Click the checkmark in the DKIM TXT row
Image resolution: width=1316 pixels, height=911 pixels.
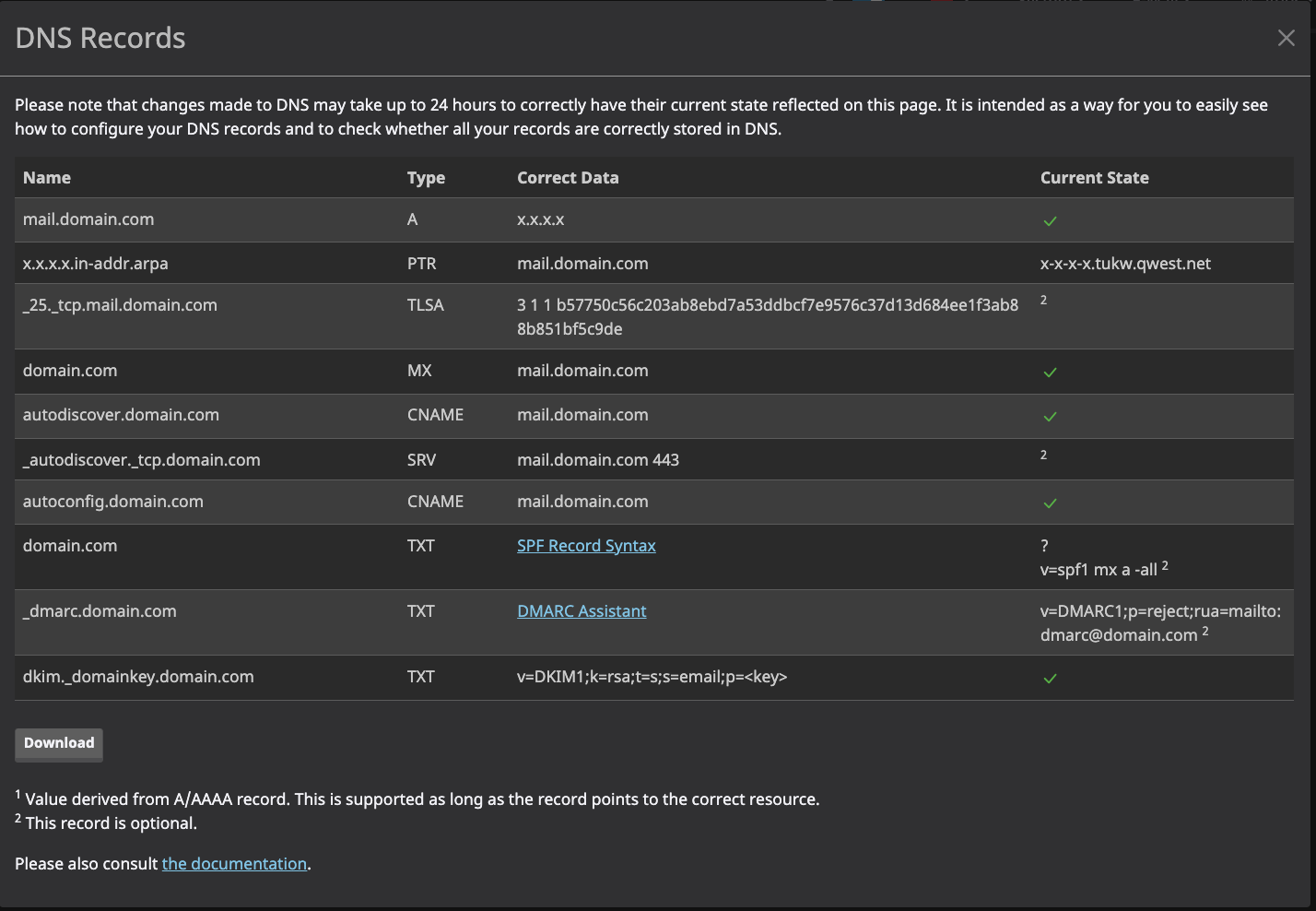1050,679
